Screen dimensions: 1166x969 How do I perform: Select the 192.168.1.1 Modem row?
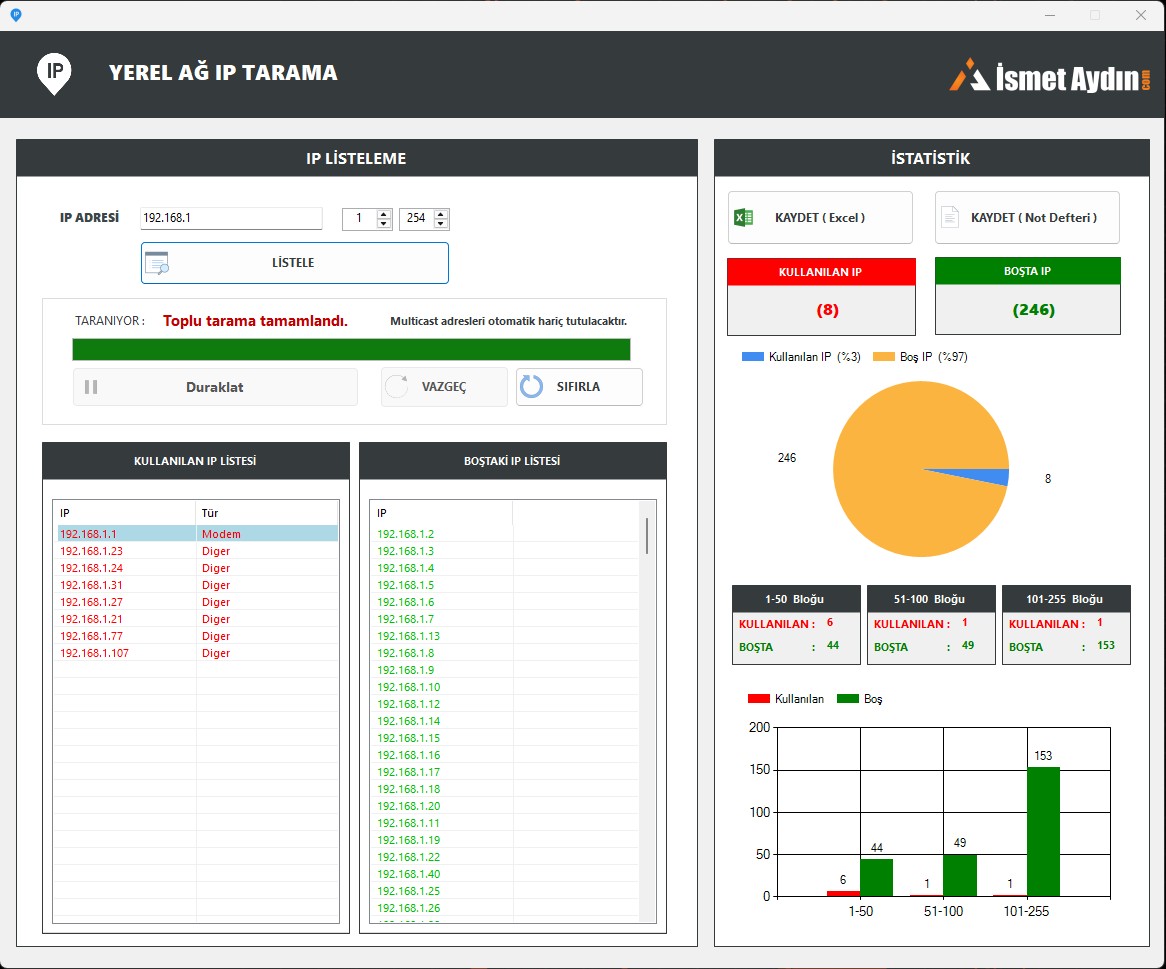click(x=197, y=534)
